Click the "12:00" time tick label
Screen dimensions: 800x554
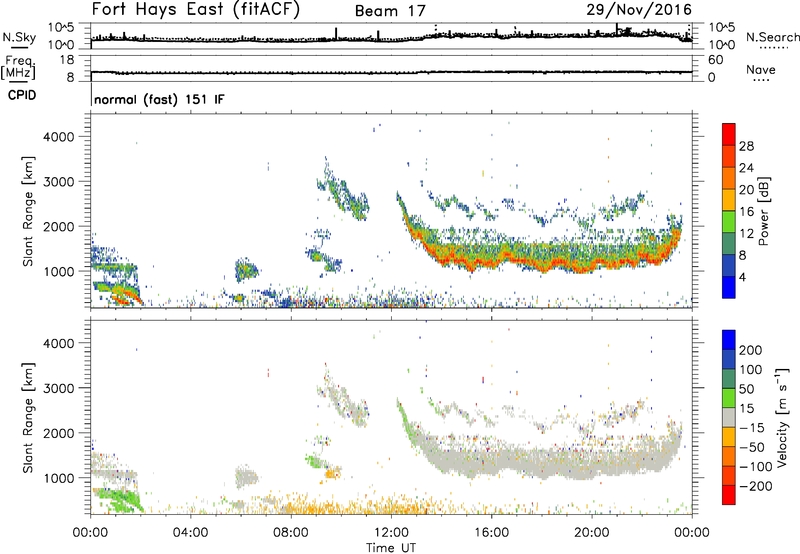pyautogui.click(x=391, y=533)
